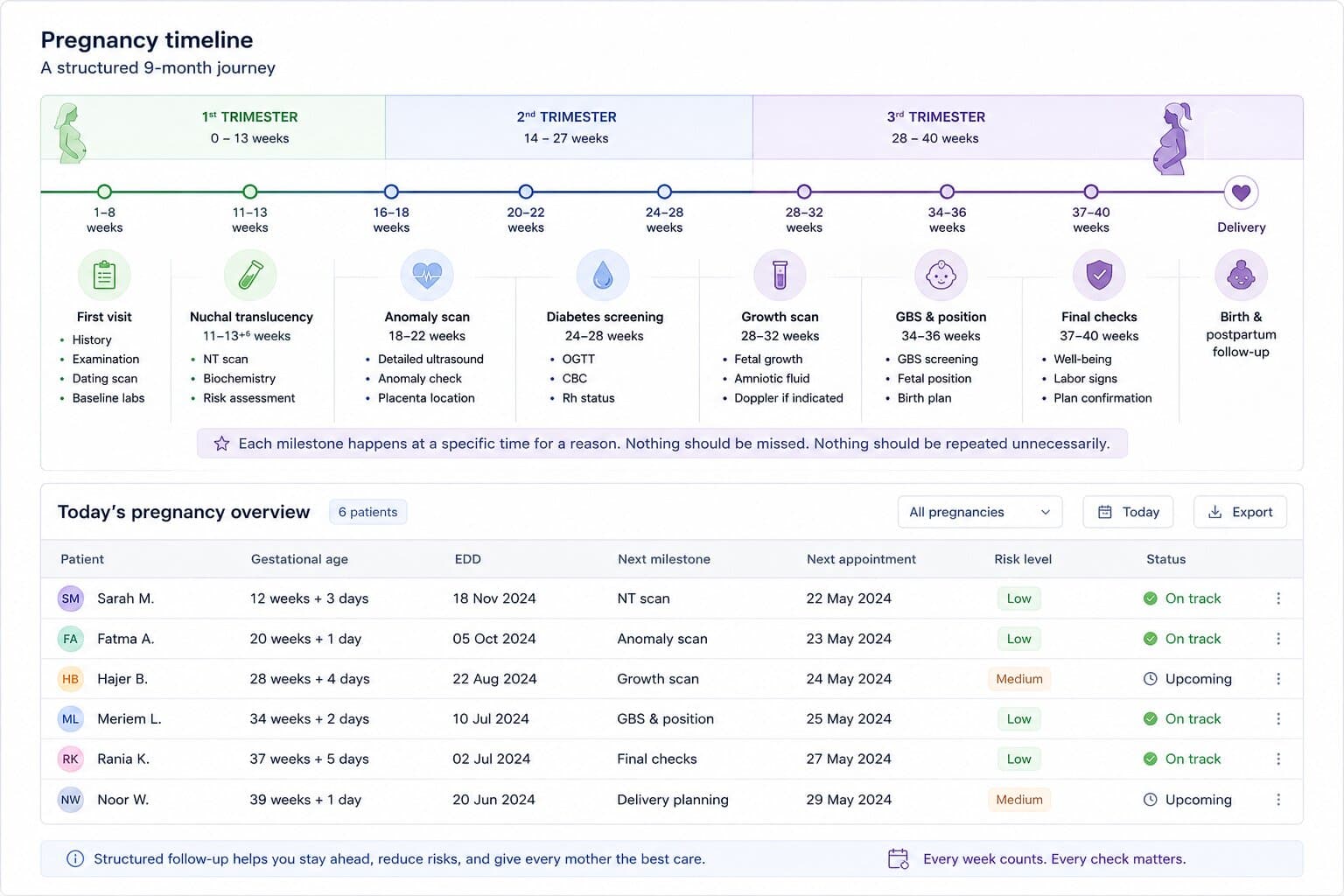Viewport: 1344px width, 896px height.
Task: Click the '23 May 2024' appointment cell
Action: [849, 639]
